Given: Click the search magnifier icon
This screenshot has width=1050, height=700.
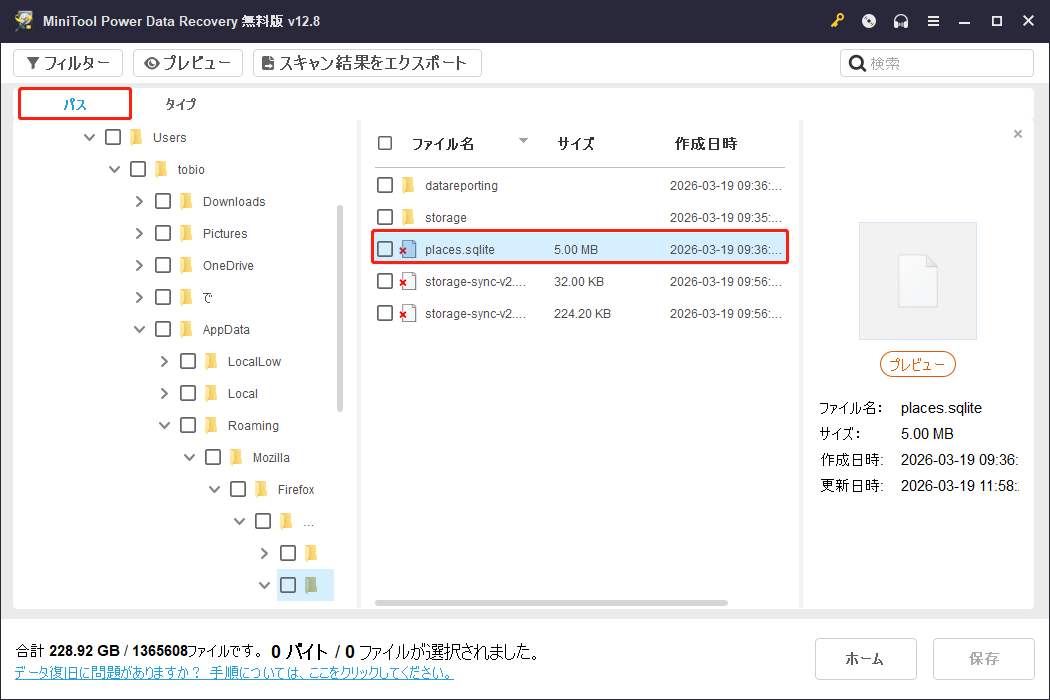Looking at the screenshot, I should point(857,62).
